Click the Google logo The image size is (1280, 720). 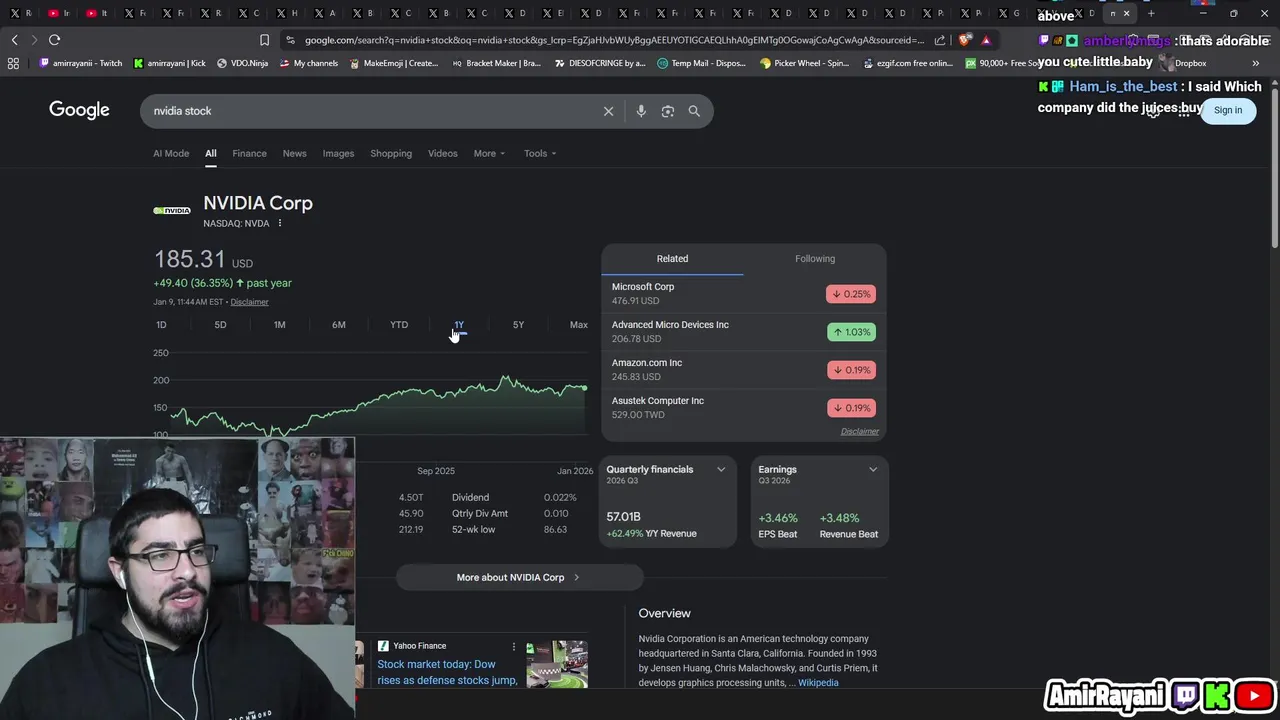[79, 110]
